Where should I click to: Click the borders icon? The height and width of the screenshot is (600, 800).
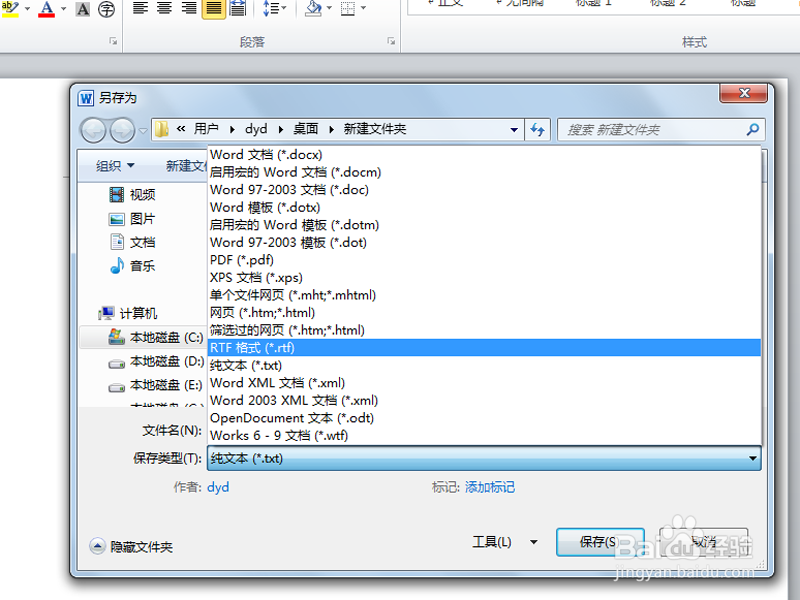point(348,8)
